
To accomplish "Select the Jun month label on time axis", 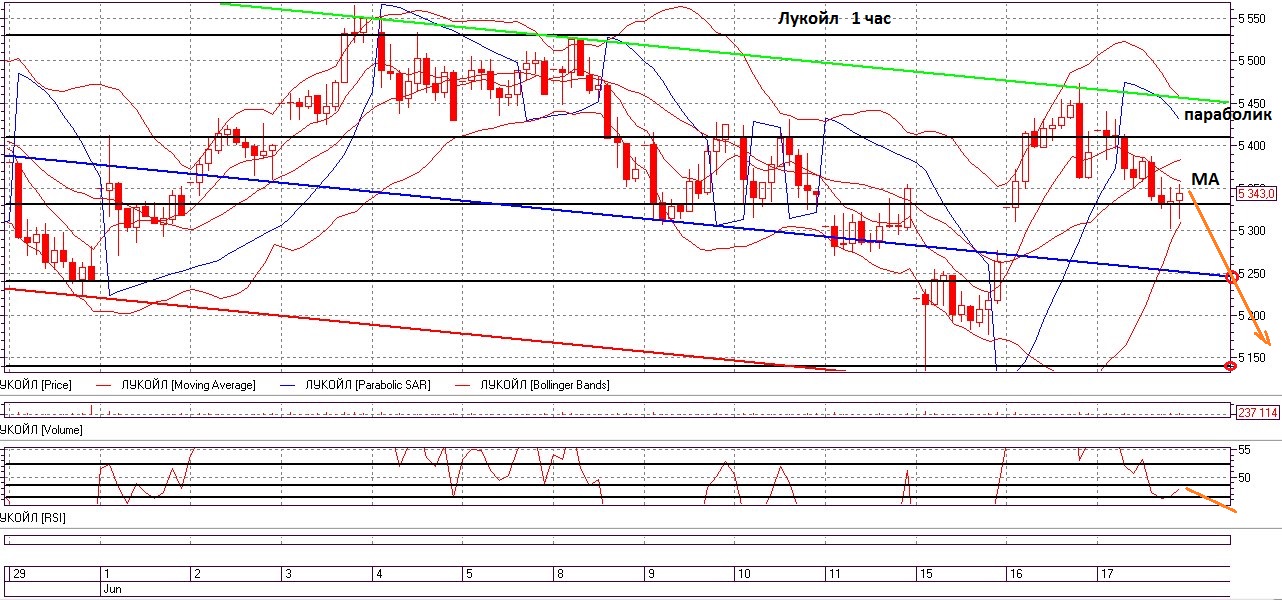I will [x=111, y=590].
